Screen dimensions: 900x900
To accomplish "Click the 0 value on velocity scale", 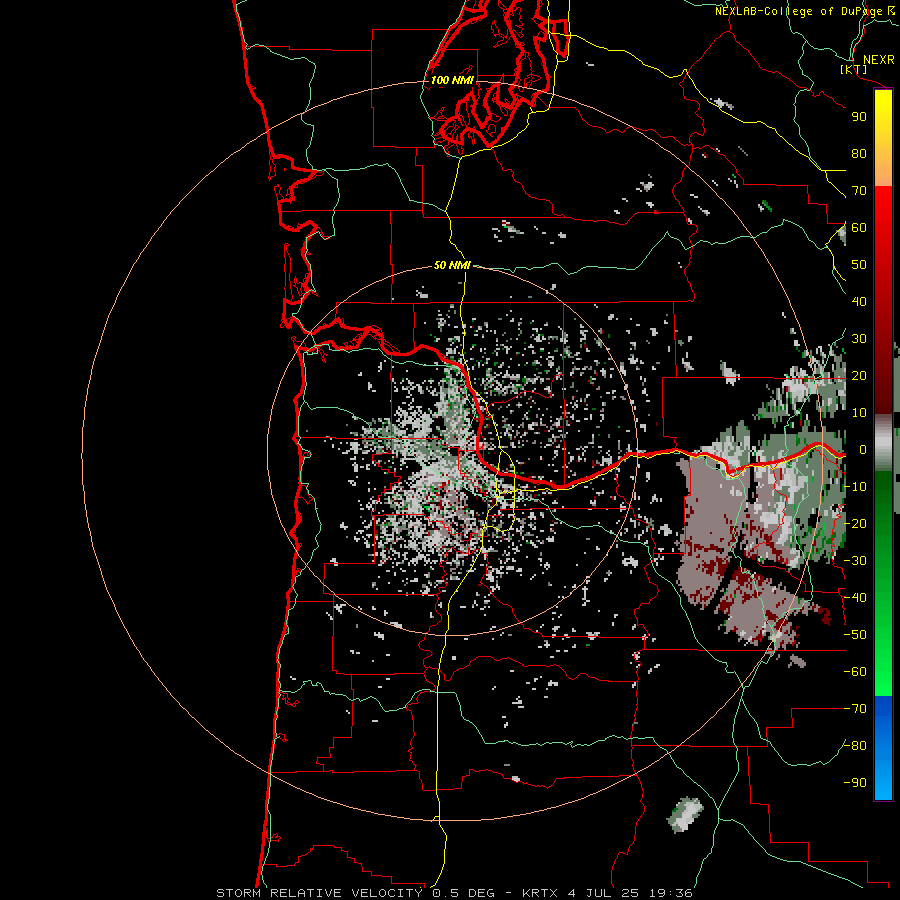I will point(862,449).
